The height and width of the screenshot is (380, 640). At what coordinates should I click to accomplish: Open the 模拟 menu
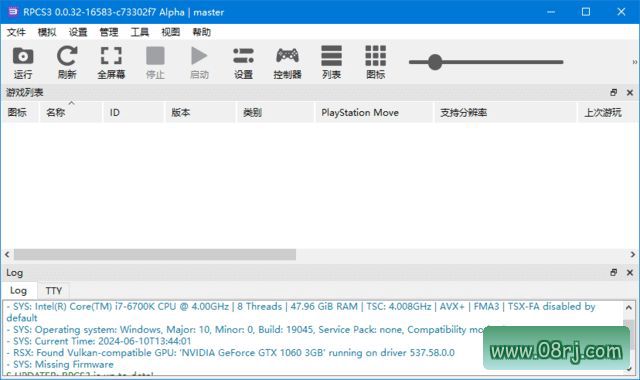(x=47, y=32)
